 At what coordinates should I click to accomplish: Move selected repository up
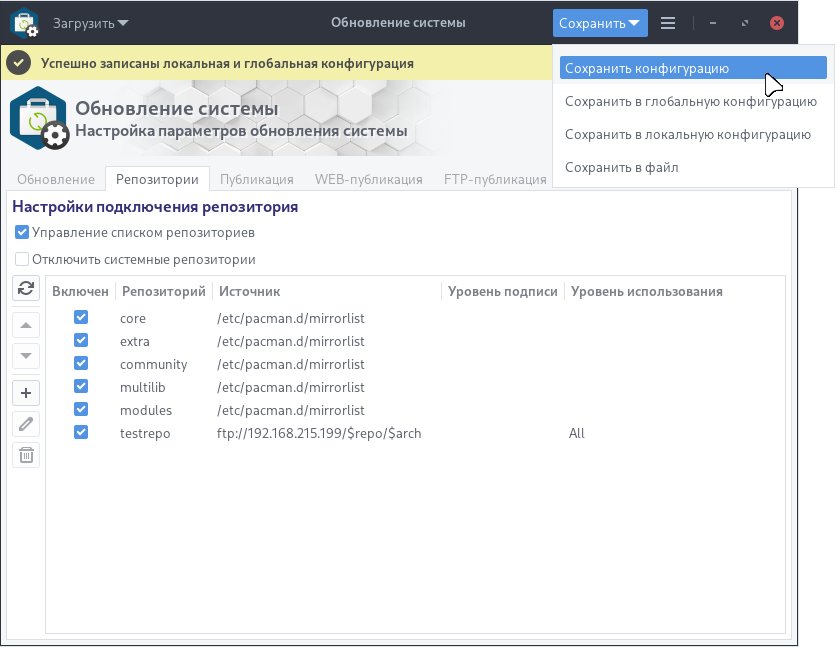(25, 324)
